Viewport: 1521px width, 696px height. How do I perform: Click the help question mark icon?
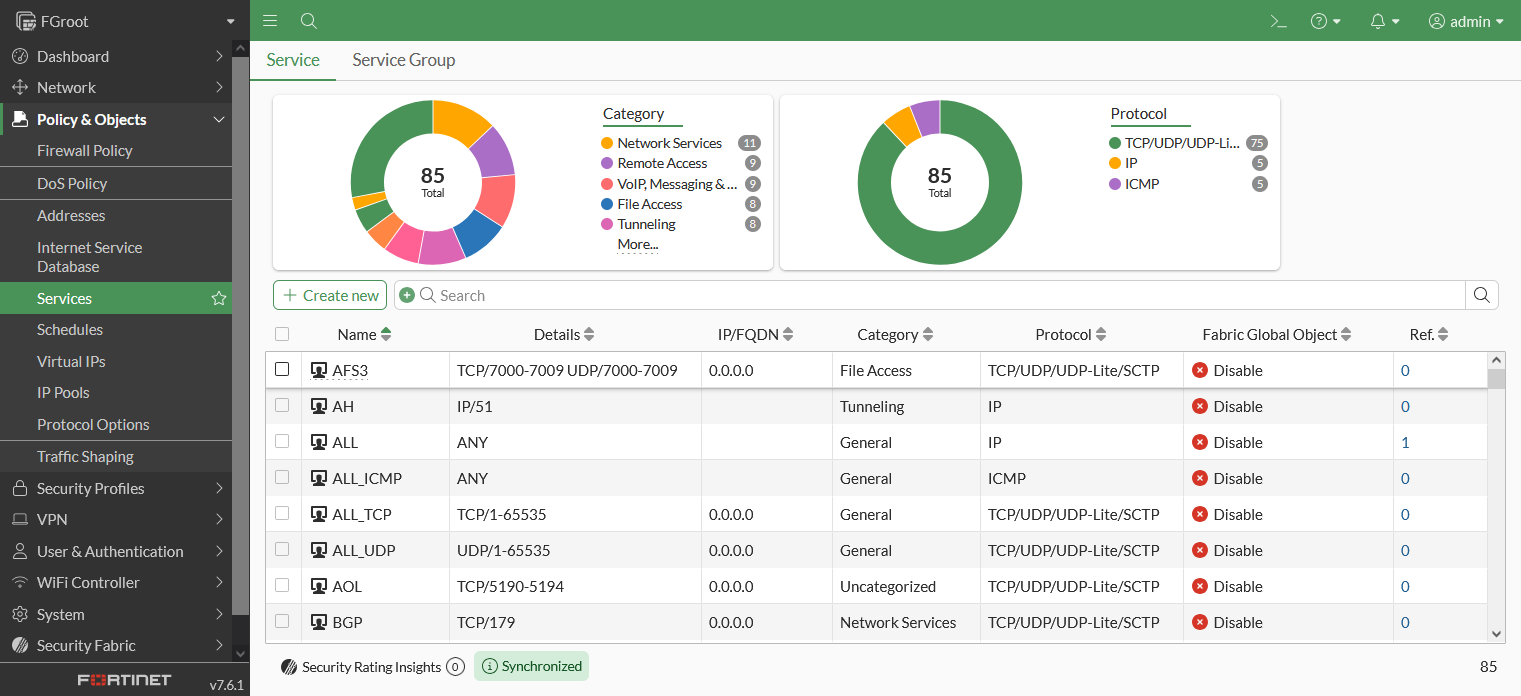tap(1325, 21)
